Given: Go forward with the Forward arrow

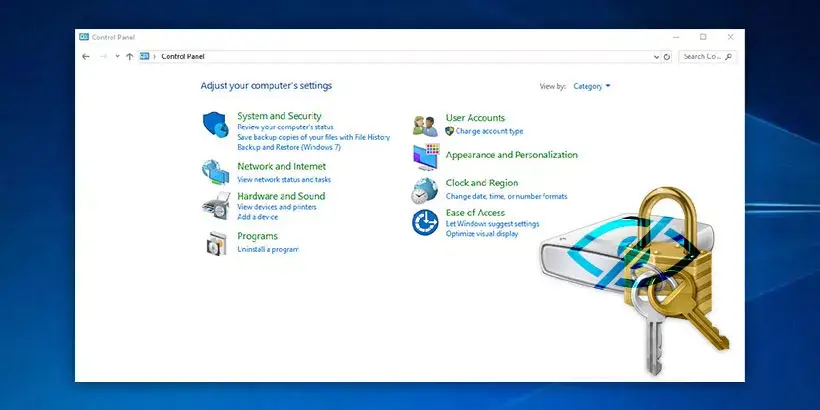Looking at the screenshot, I should (x=103, y=56).
